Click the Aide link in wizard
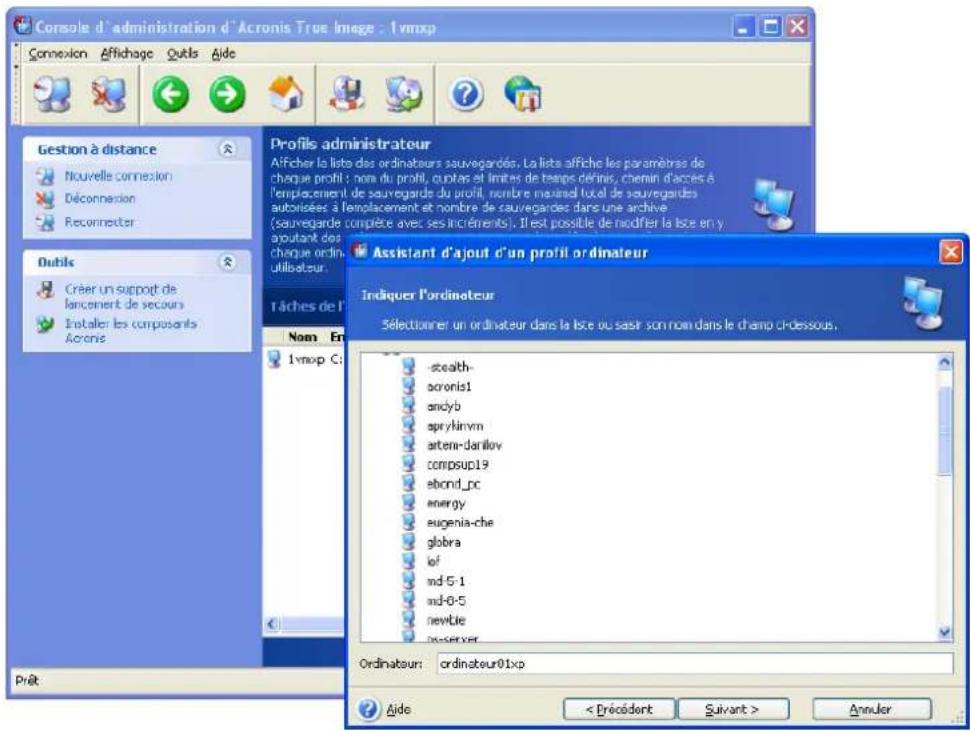 [398, 709]
